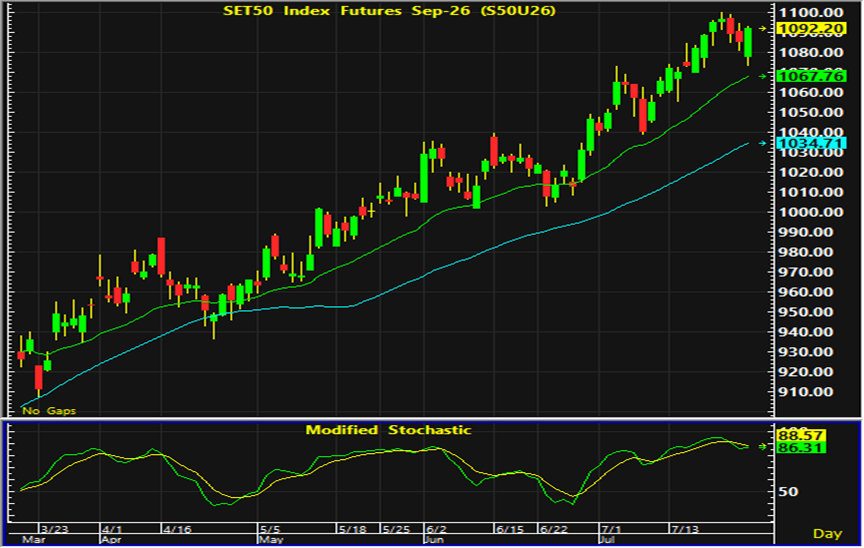Screen dimensions: 864x548
Task: Click the cyan 1034.71 moving average label
Action: [x=811, y=143]
